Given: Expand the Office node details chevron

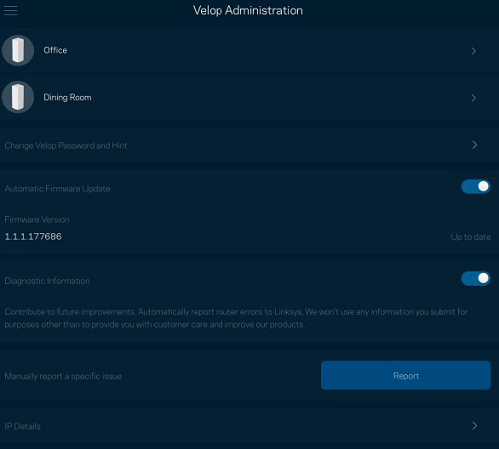Looking at the screenshot, I should click(474, 51).
